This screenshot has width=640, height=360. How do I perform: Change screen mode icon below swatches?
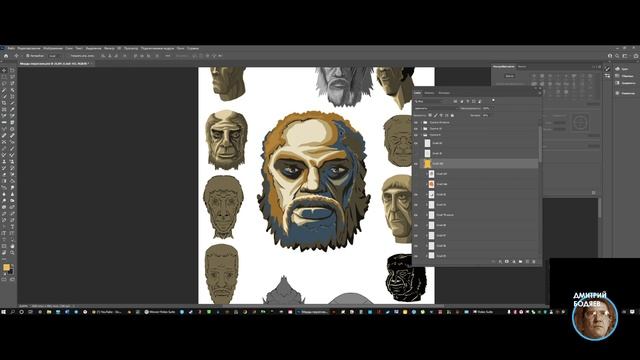pyautogui.click(x=12, y=280)
